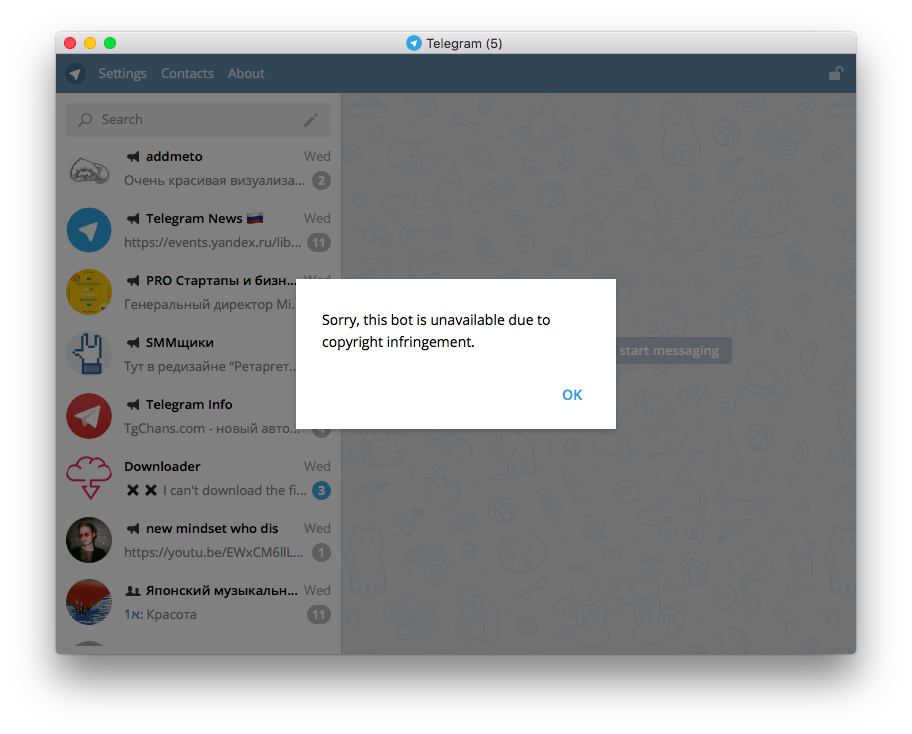Image resolution: width=912 pixels, height=734 pixels.
Task: Click unread badge 1 on new mindset who dis
Action: coord(321,553)
